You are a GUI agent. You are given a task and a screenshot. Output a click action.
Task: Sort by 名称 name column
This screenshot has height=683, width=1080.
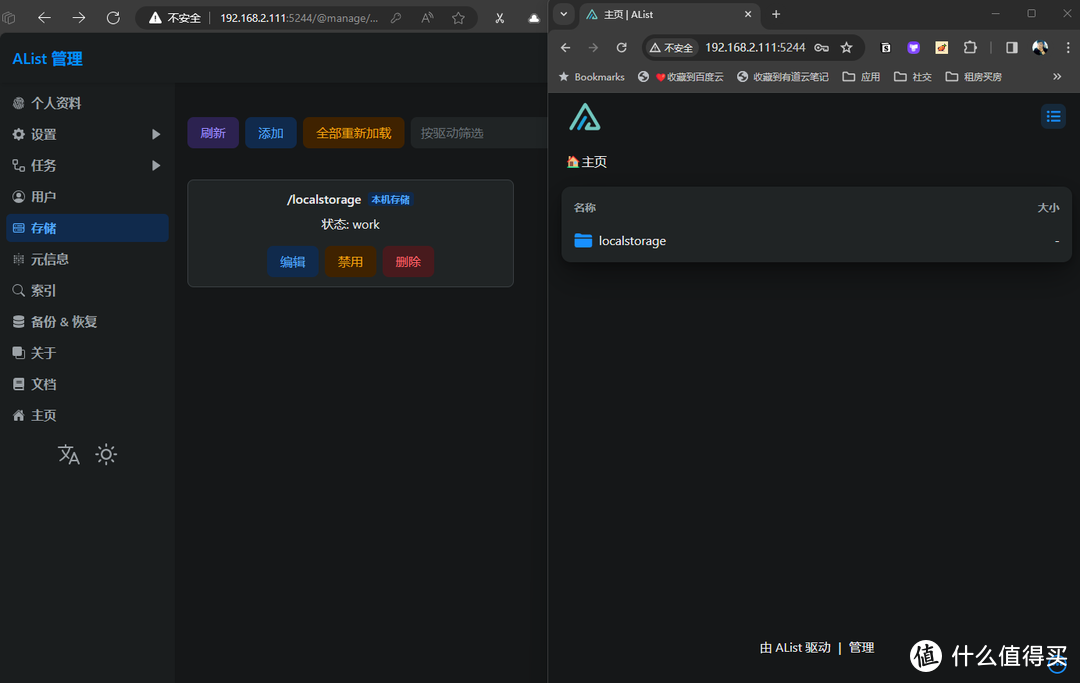[x=585, y=208]
